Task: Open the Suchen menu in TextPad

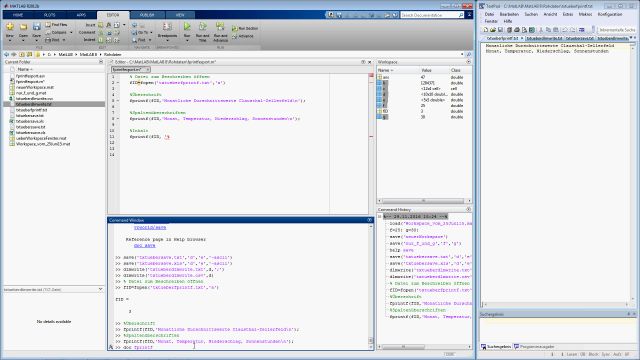Action: [531, 14]
